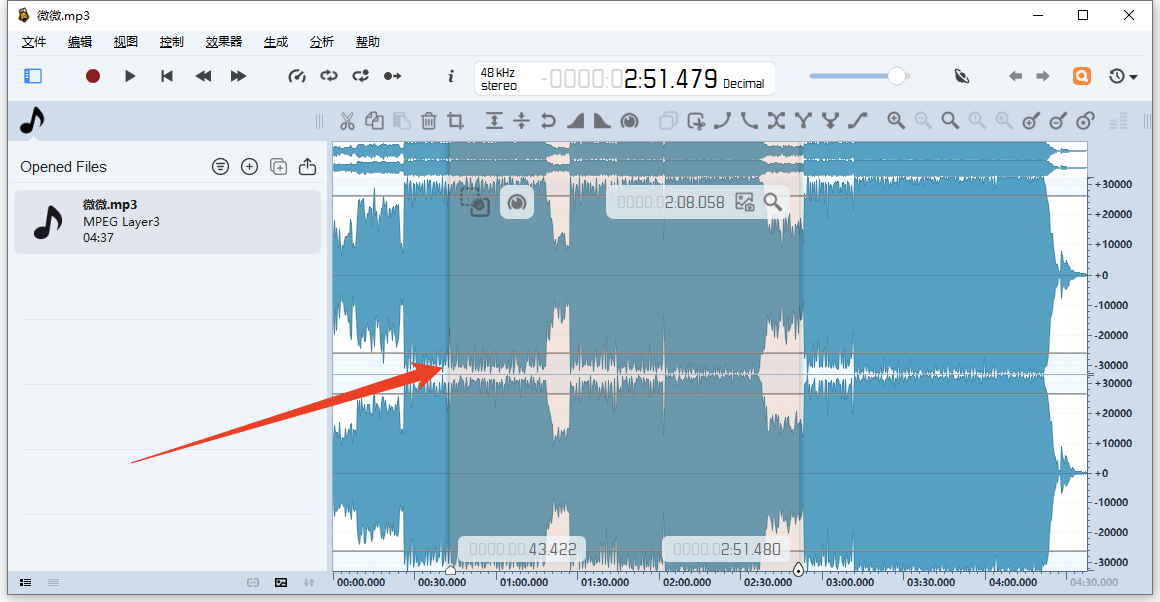Select the Crop tool in the toolbar
Screen dimensions: 1160x602
click(x=456, y=121)
